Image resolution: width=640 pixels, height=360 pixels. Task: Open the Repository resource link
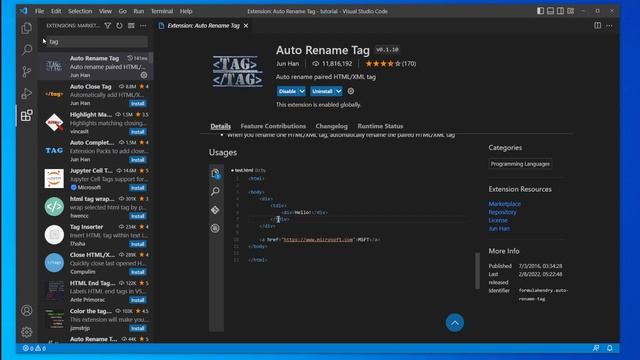coord(502,212)
